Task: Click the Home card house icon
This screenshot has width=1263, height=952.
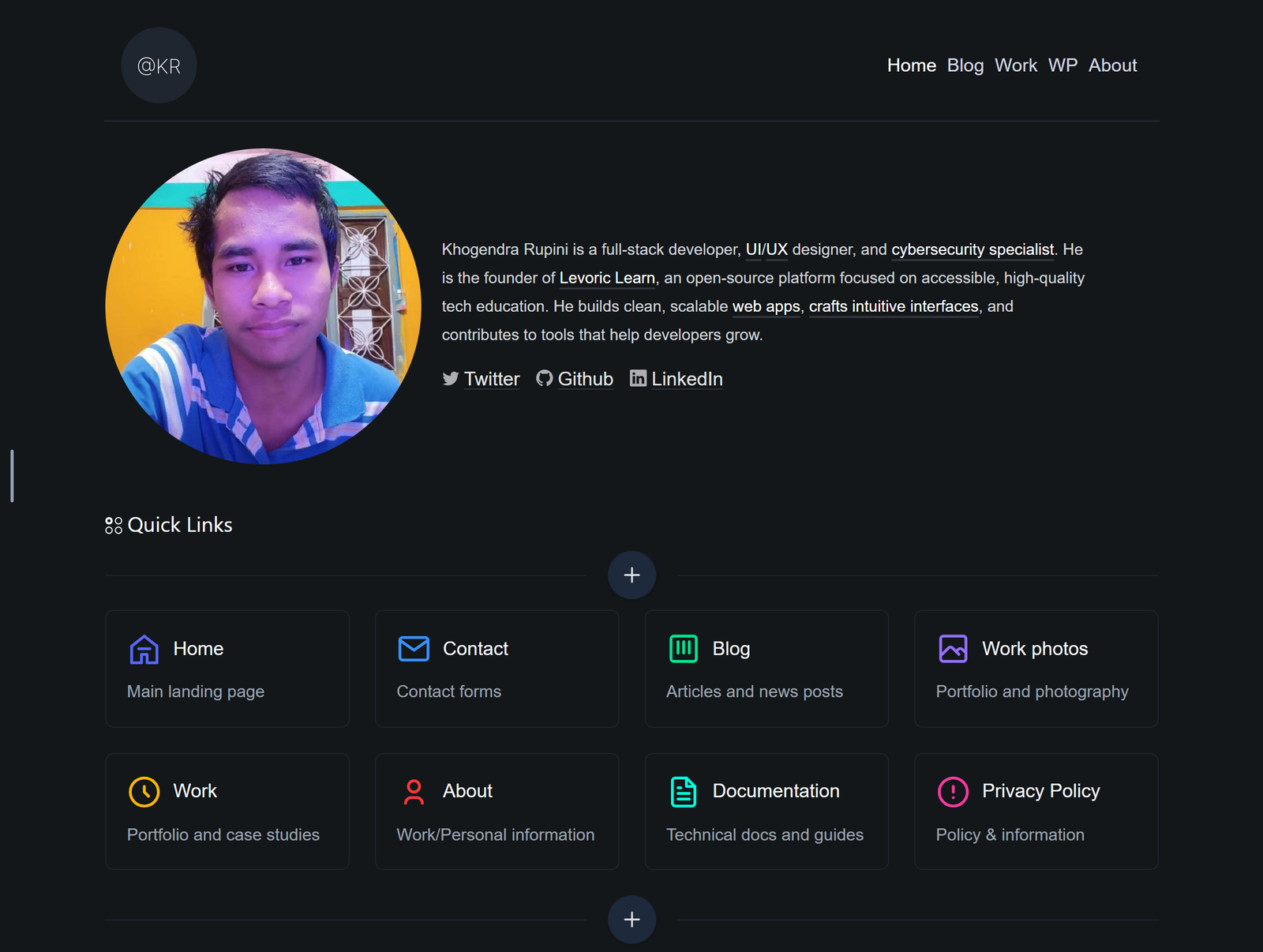Action: coord(144,649)
